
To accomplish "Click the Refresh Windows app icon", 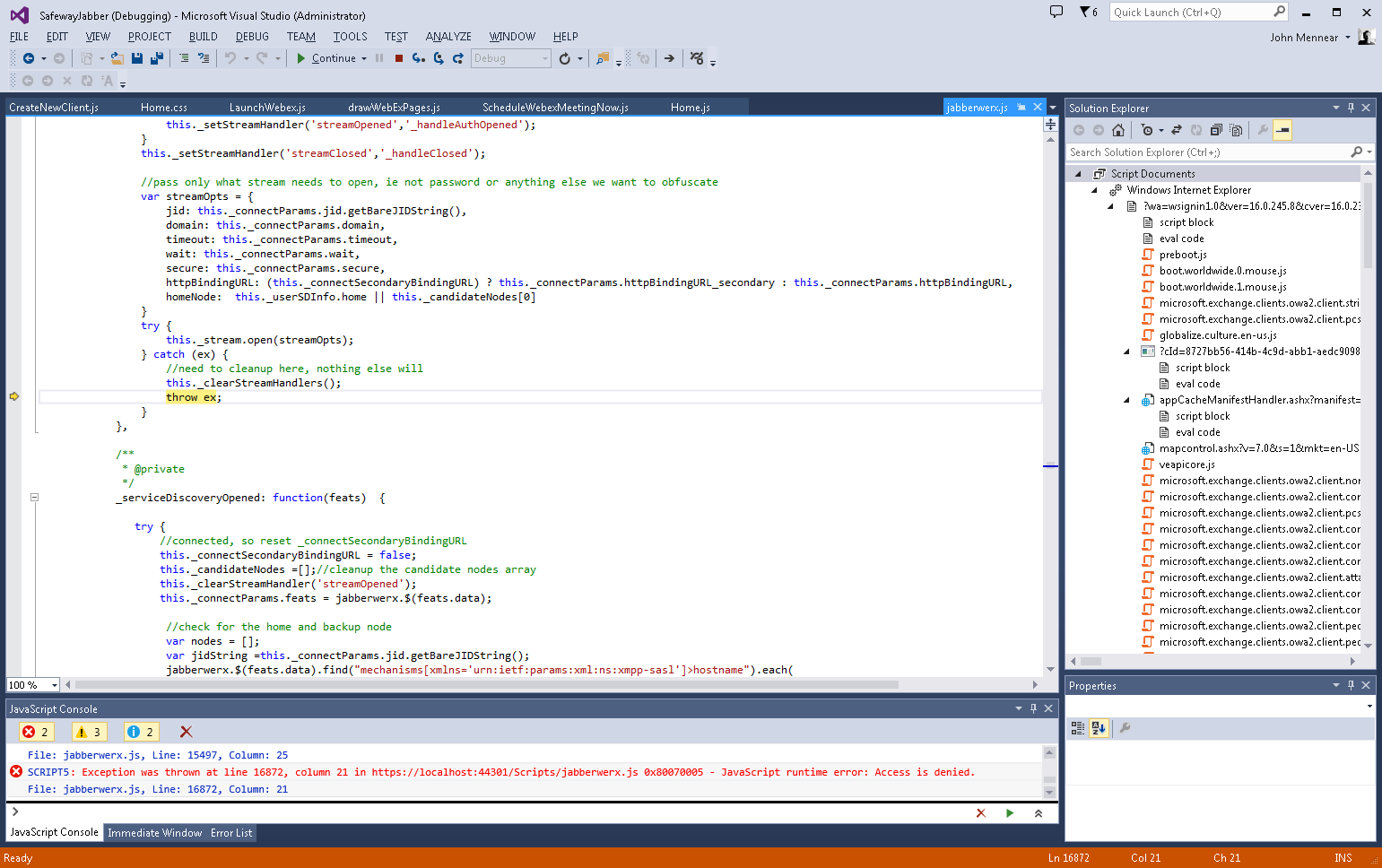I will tap(564, 58).
